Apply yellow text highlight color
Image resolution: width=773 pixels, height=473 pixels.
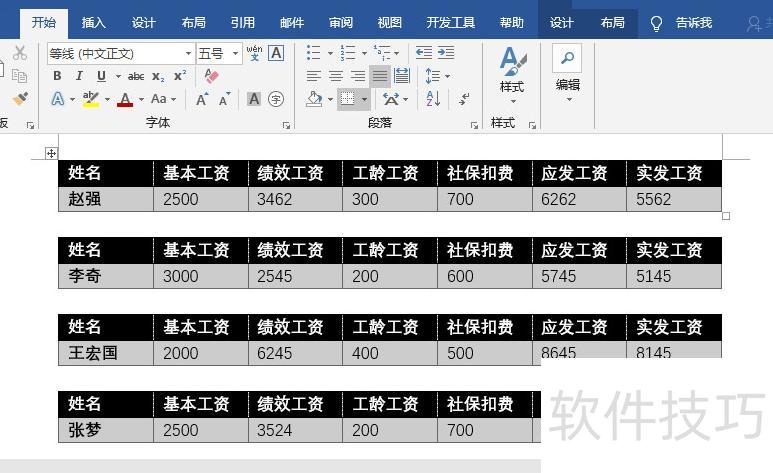pos(91,99)
